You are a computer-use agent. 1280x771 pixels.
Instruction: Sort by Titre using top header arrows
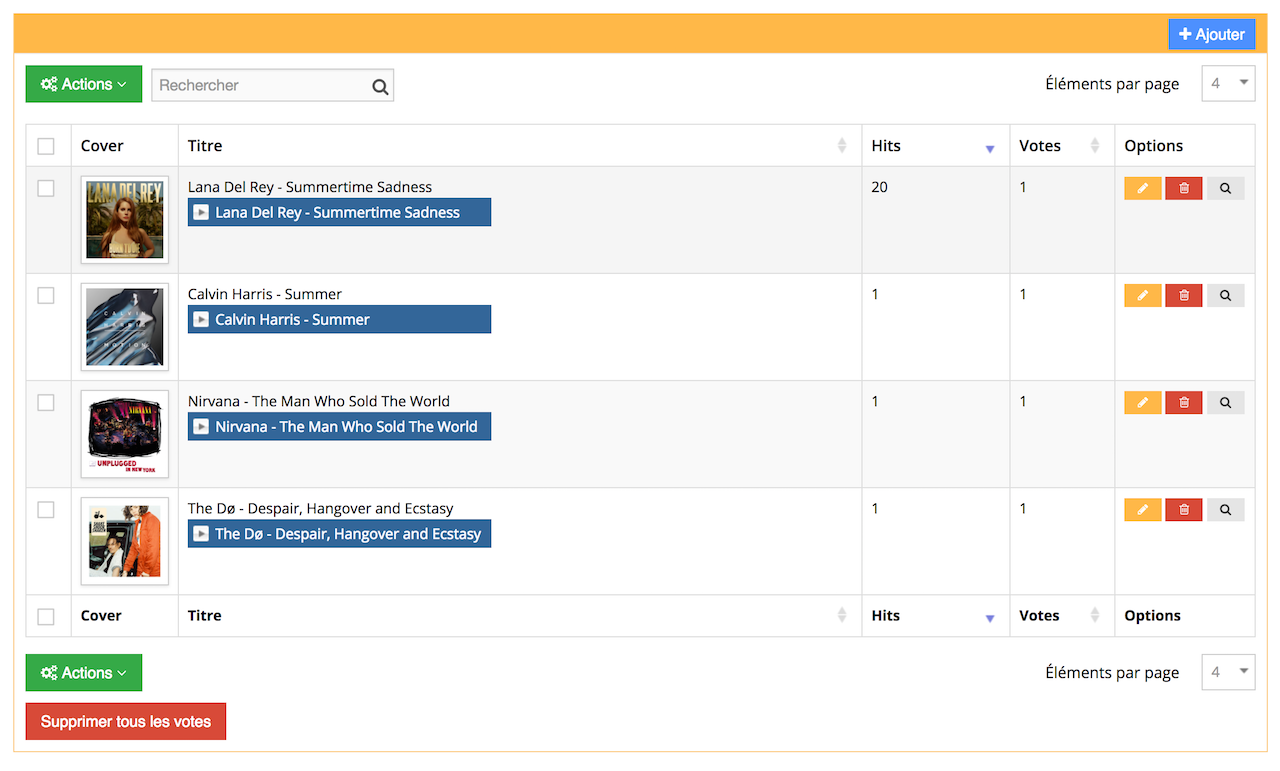(x=842, y=146)
